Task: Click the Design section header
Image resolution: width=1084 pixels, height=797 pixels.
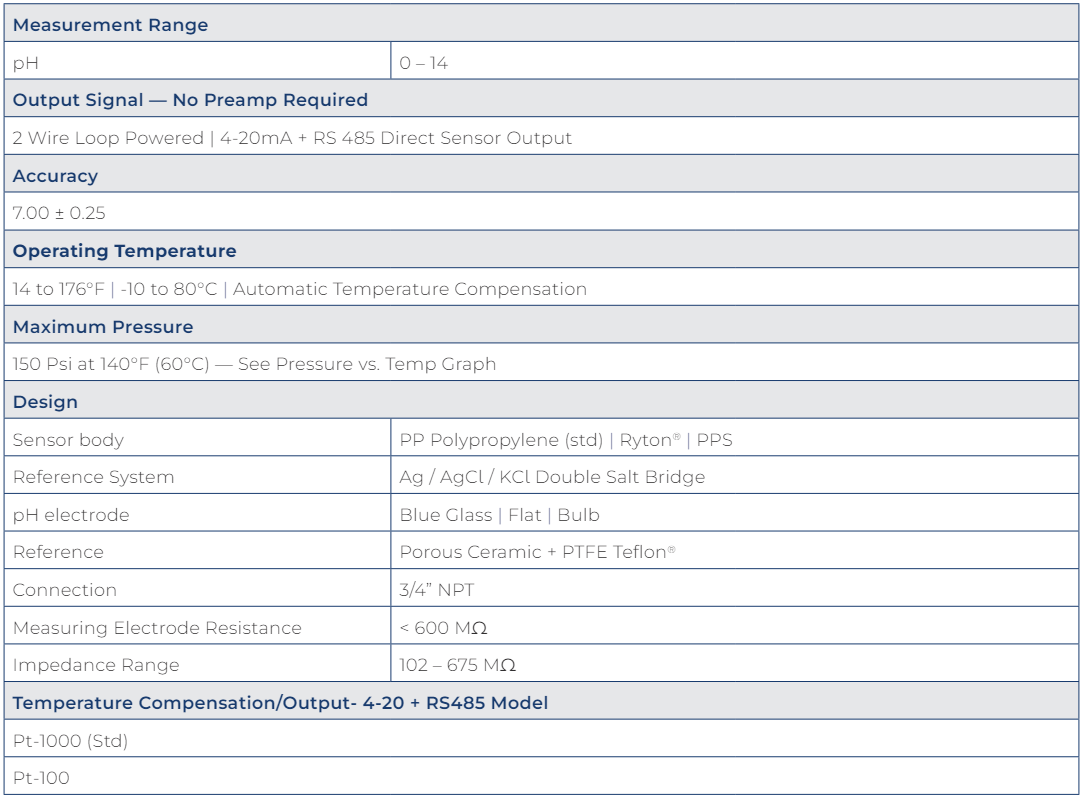Action: 45,402
